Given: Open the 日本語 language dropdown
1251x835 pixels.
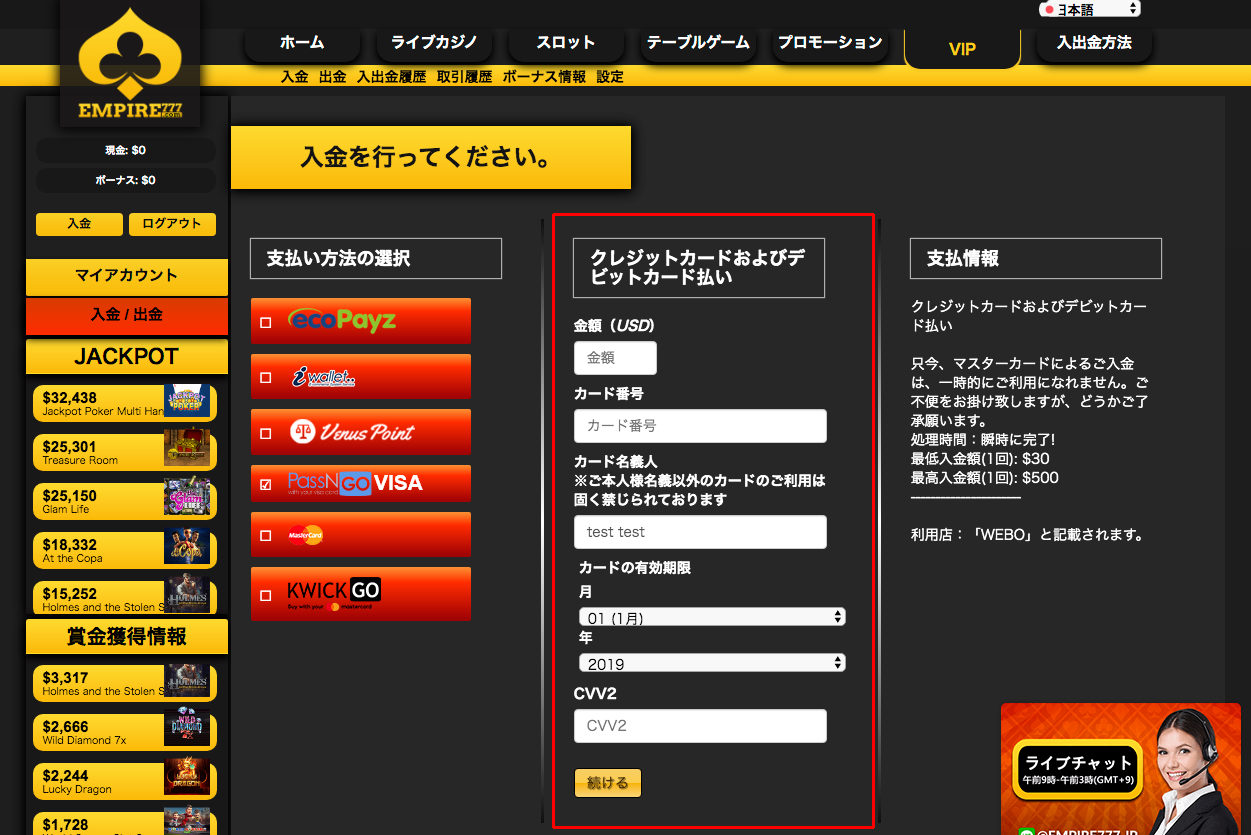Looking at the screenshot, I should click(1090, 9).
